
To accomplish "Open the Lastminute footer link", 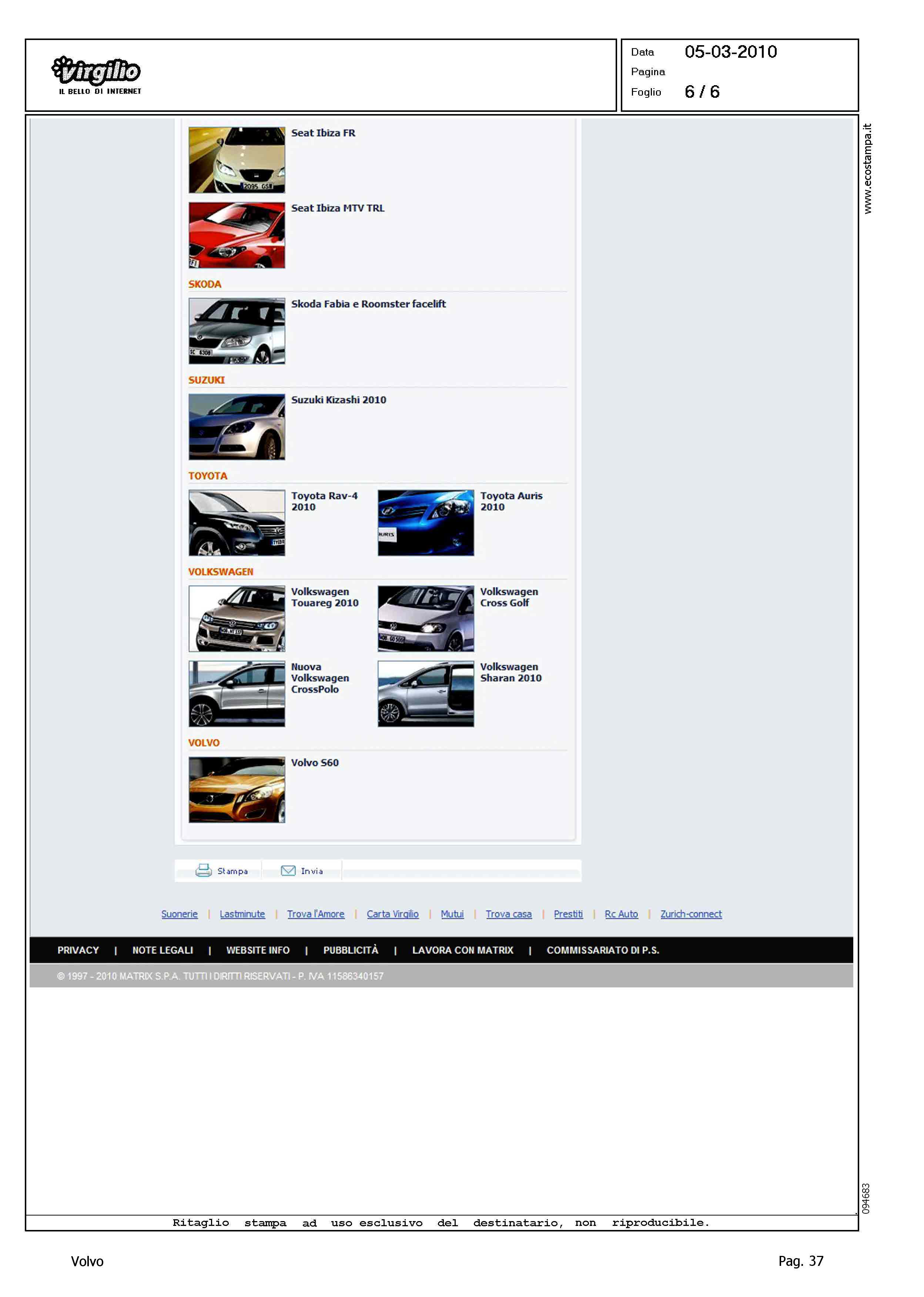I will click(x=242, y=913).
